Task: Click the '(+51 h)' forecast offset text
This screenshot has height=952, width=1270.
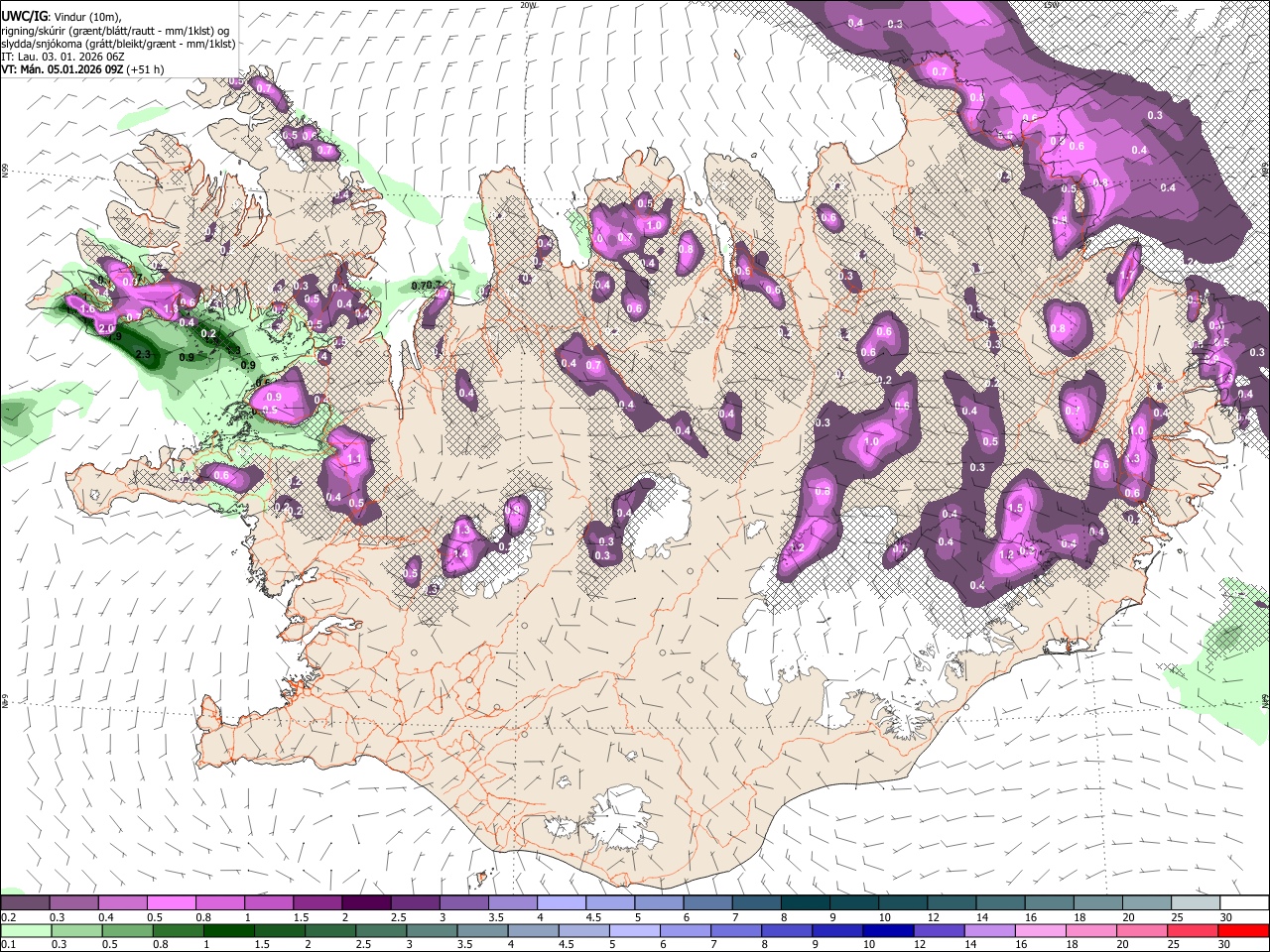Action: (146, 69)
